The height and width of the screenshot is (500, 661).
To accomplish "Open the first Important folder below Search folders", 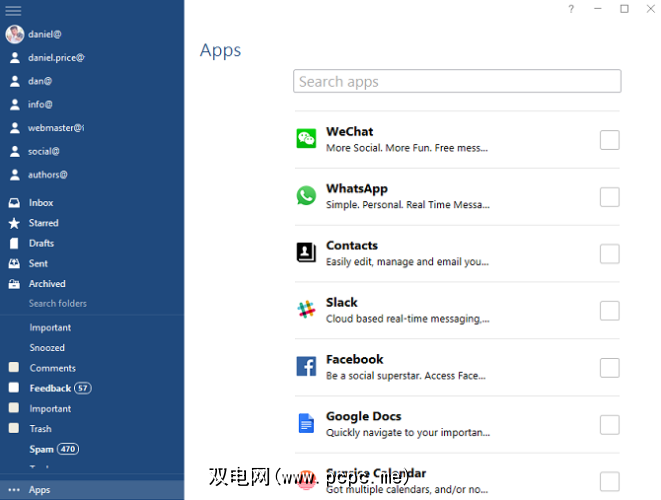I will [50, 328].
